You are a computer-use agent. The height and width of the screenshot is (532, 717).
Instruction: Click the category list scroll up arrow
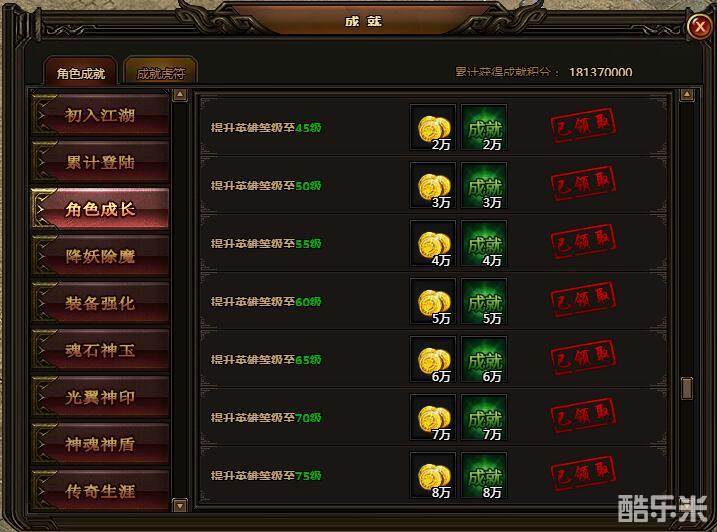pyautogui.click(x=180, y=95)
